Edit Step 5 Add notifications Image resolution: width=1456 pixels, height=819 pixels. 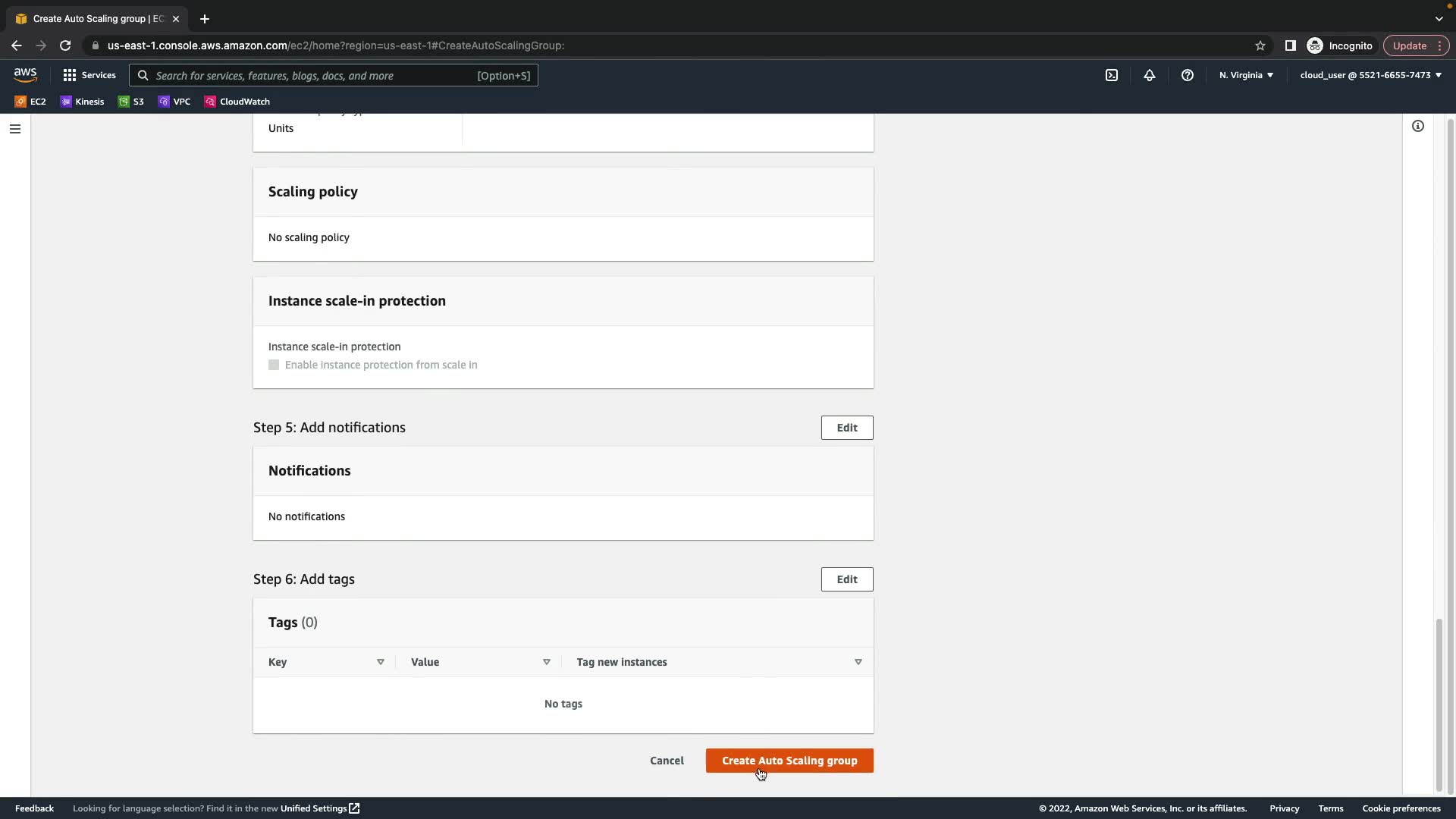[846, 428]
